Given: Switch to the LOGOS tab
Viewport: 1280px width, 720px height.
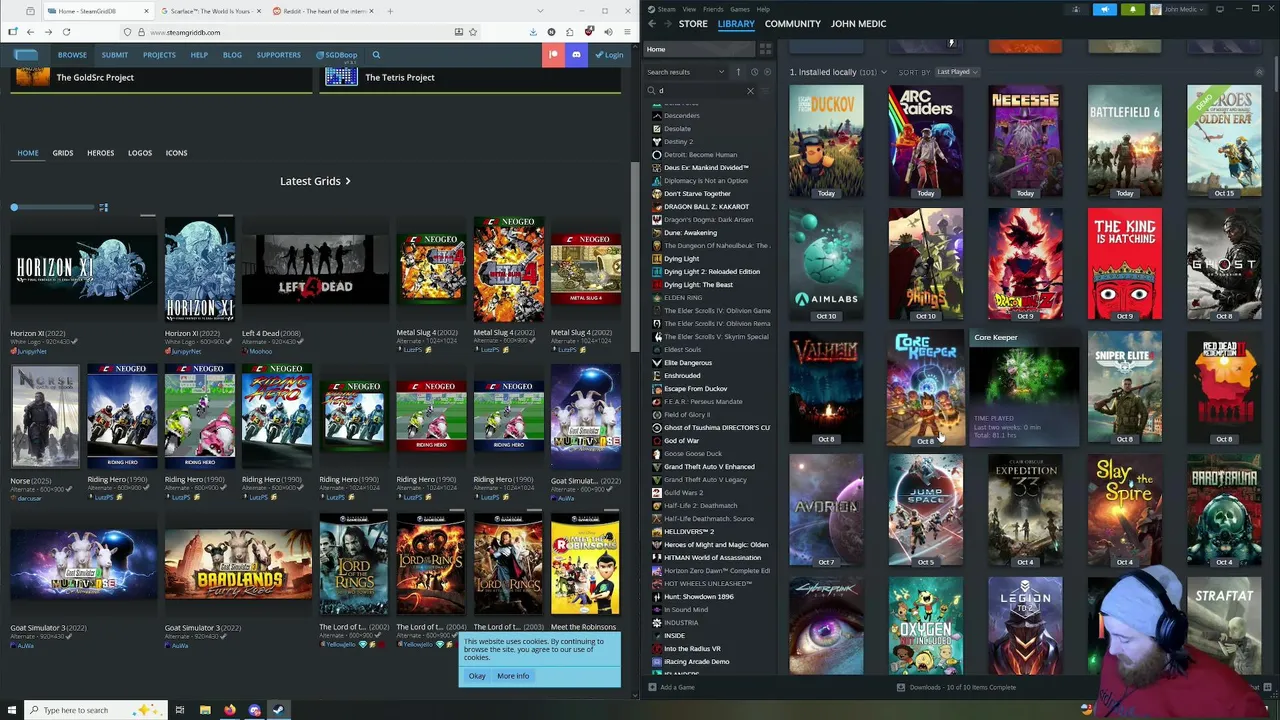Looking at the screenshot, I should 140,153.
